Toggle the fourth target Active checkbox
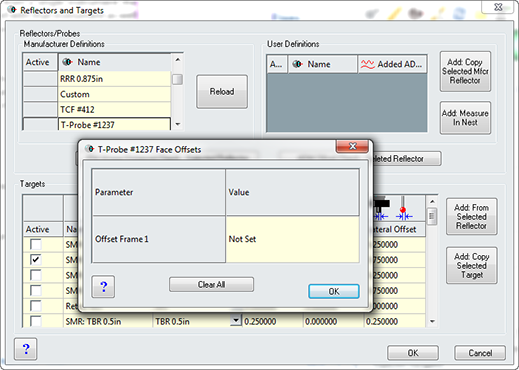Viewport: 519px width, 370px height. pyautogui.click(x=36, y=290)
